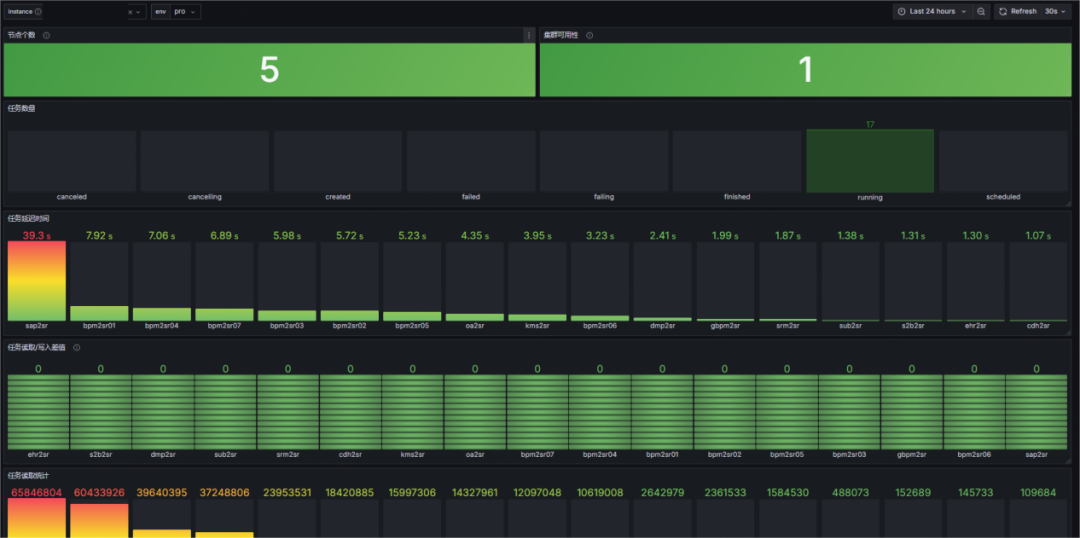Click the info icon beside 任务读取/写入差值 title
The image size is (1080, 538).
click(x=76, y=347)
